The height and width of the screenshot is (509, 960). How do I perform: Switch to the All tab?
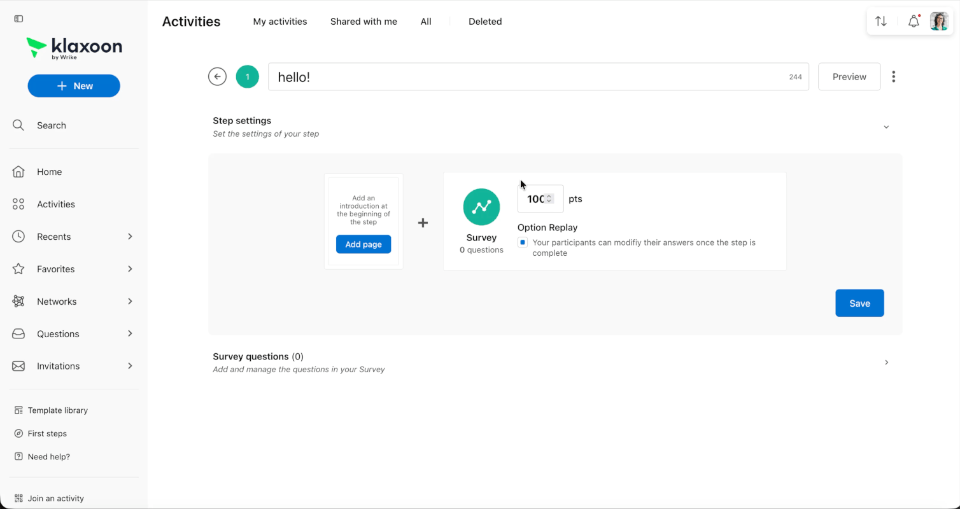426,21
